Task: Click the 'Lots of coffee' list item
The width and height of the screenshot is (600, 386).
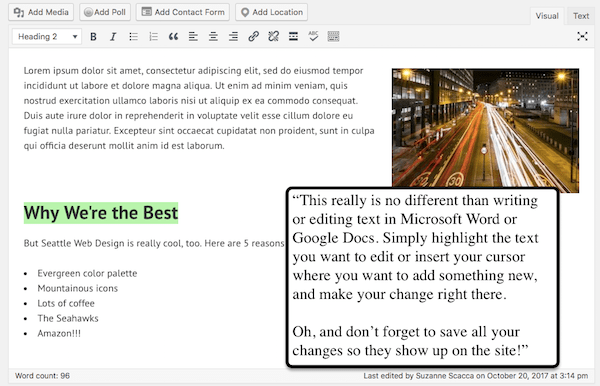Action: tap(66, 303)
